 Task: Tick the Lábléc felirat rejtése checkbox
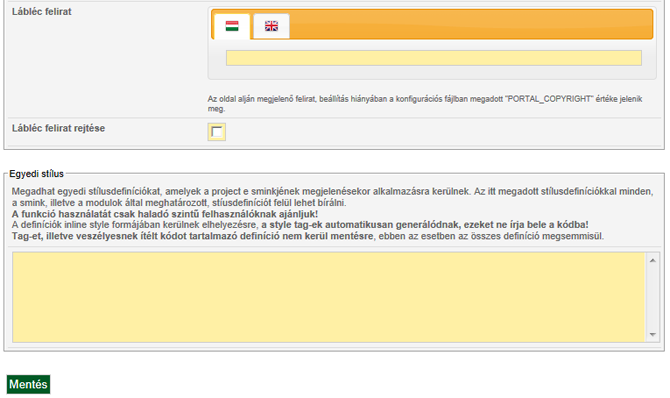[217, 132]
